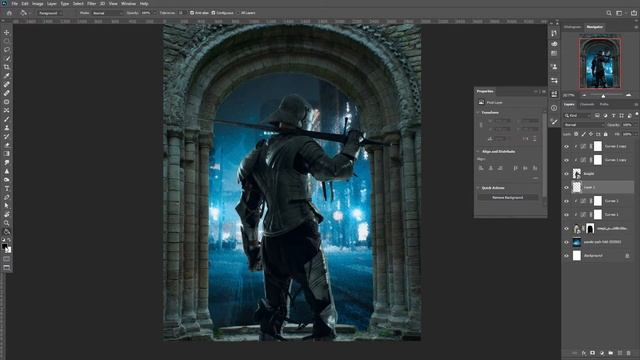Lock all attributes with padlock icon
The height and width of the screenshot is (360, 640).
pos(606,134)
